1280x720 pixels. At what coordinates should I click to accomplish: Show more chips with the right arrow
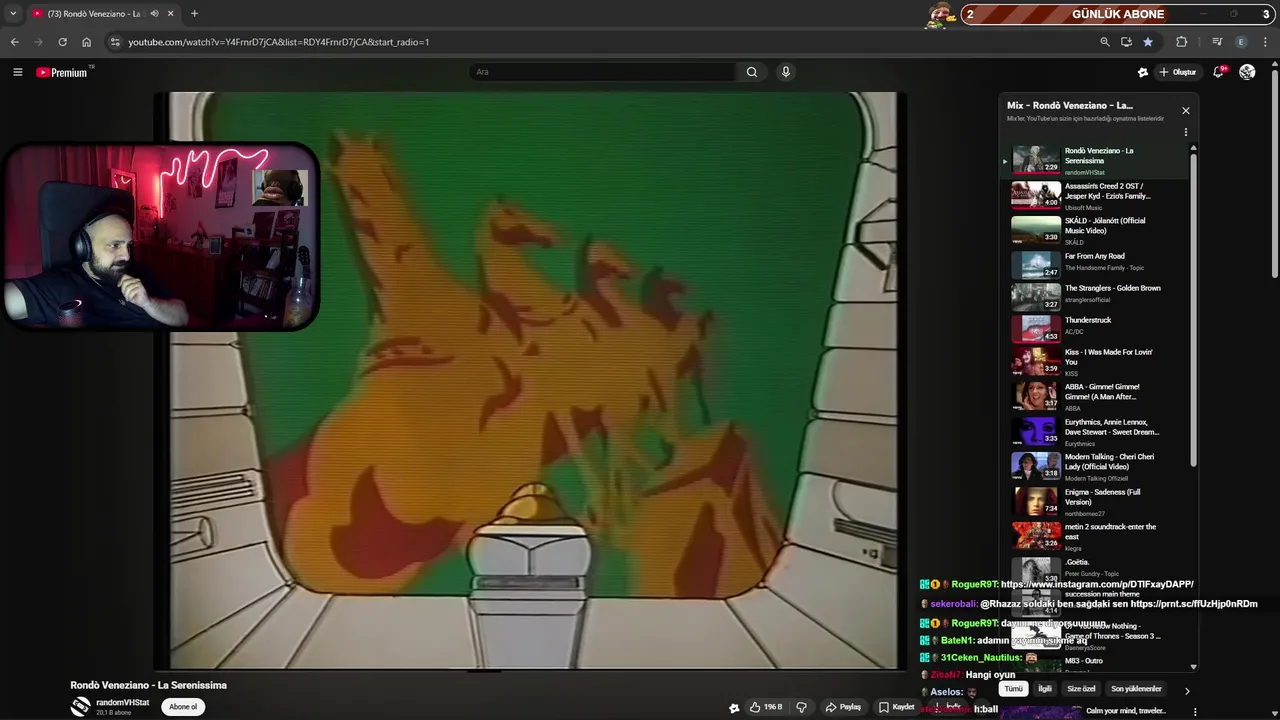point(1187,690)
